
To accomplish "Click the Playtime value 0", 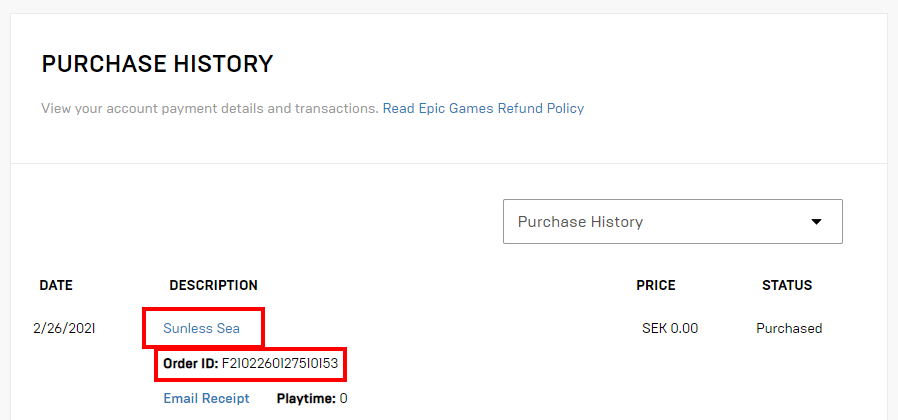I will pyautogui.click(x=343, y=398).
